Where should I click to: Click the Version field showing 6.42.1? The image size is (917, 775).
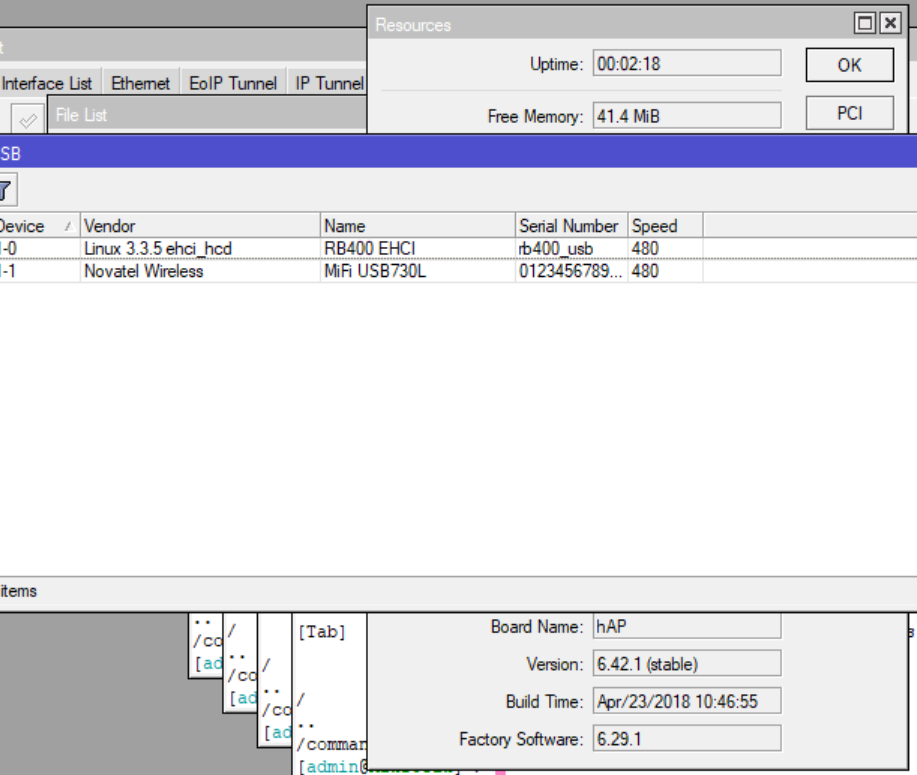687,663
